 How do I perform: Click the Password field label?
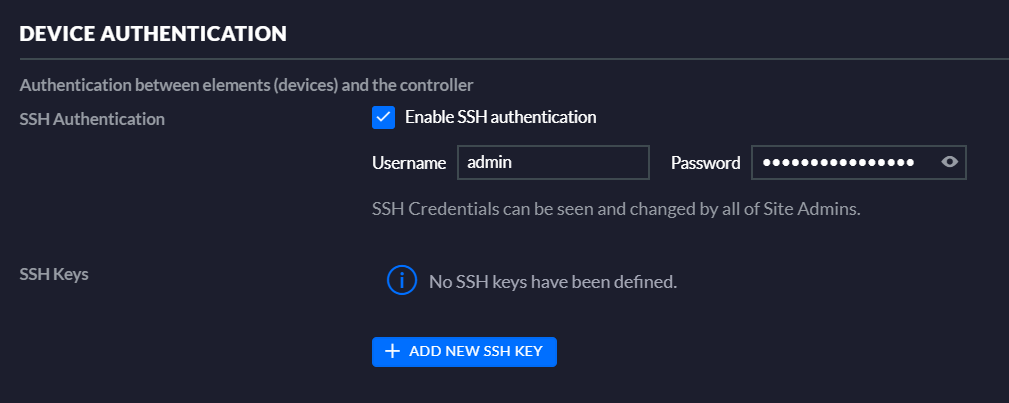tap(706, 163)
